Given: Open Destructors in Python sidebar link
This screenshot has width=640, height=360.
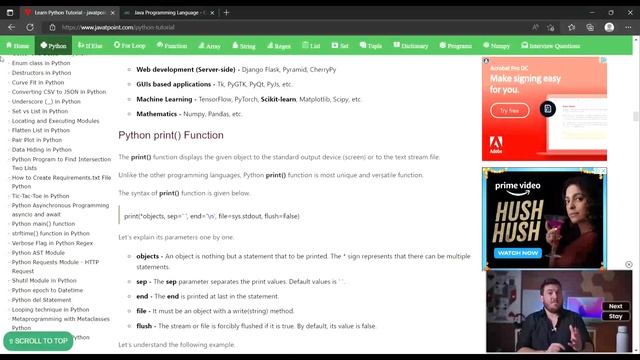Looking at the screenshot, I should point(41,73).
